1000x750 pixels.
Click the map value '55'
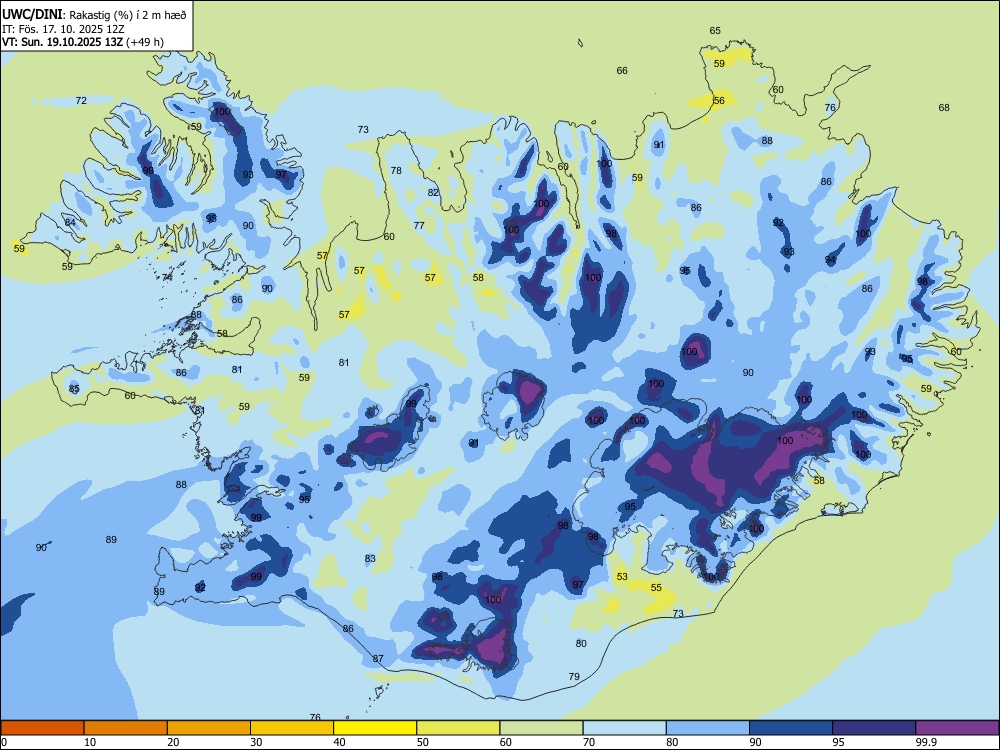[656, 588]
